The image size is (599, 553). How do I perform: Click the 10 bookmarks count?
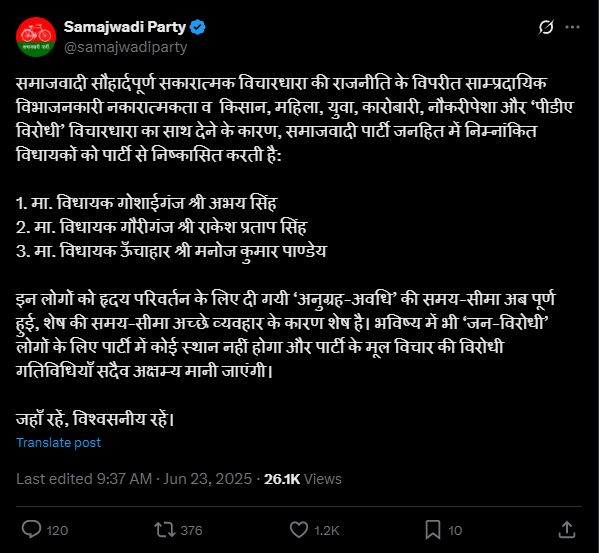point(455,530)
